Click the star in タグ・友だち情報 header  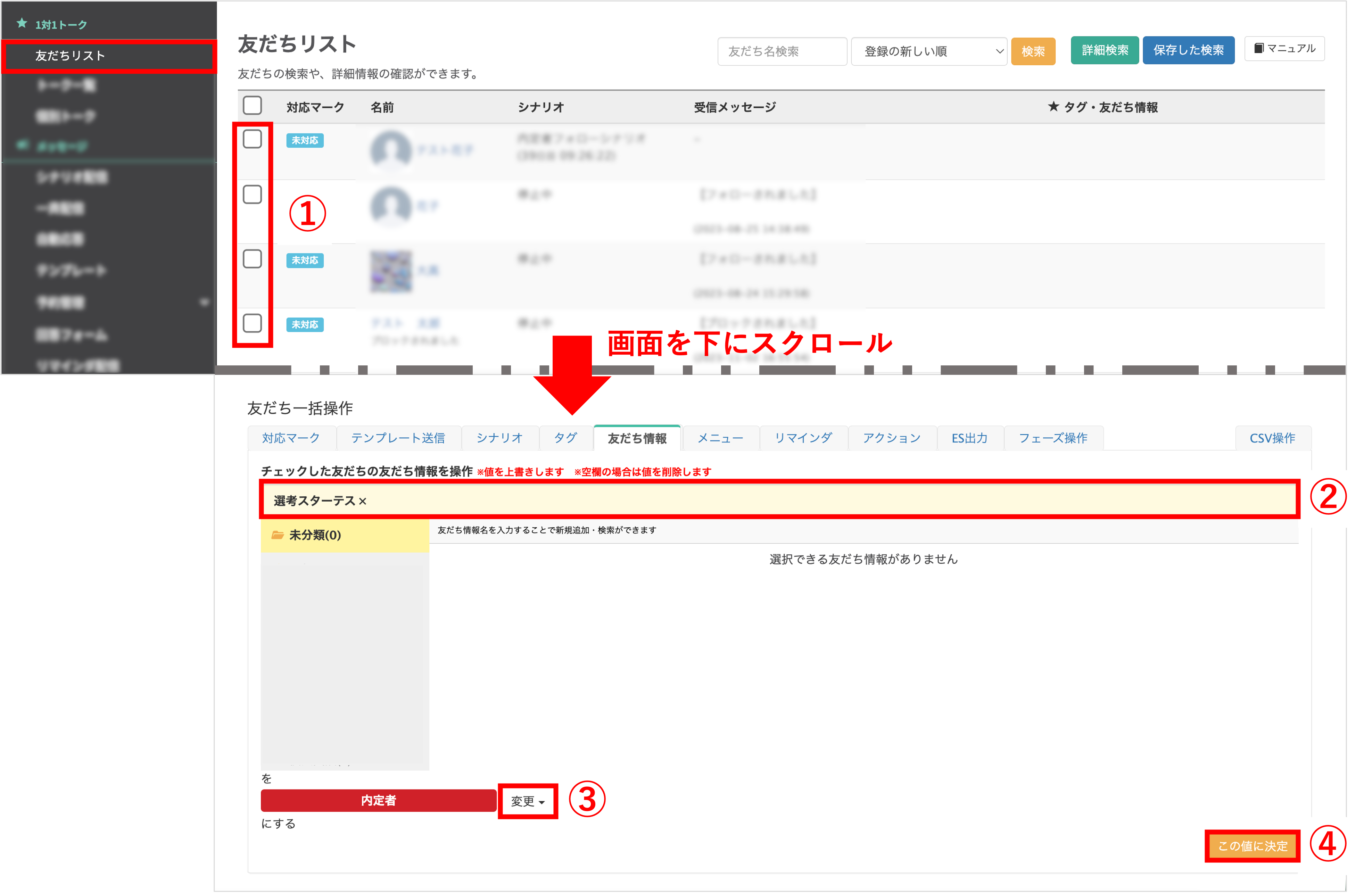[1053, 107]
